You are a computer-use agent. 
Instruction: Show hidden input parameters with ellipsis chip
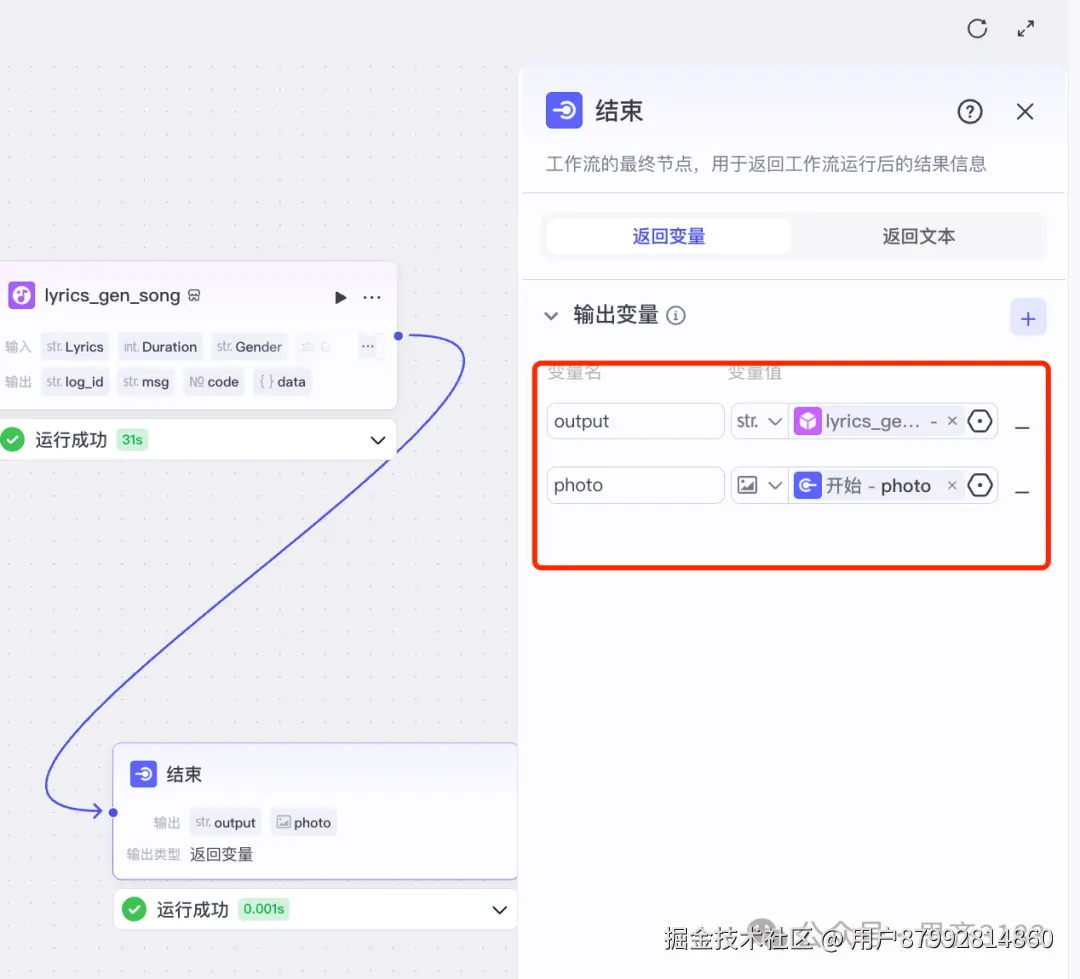[368, 347]
